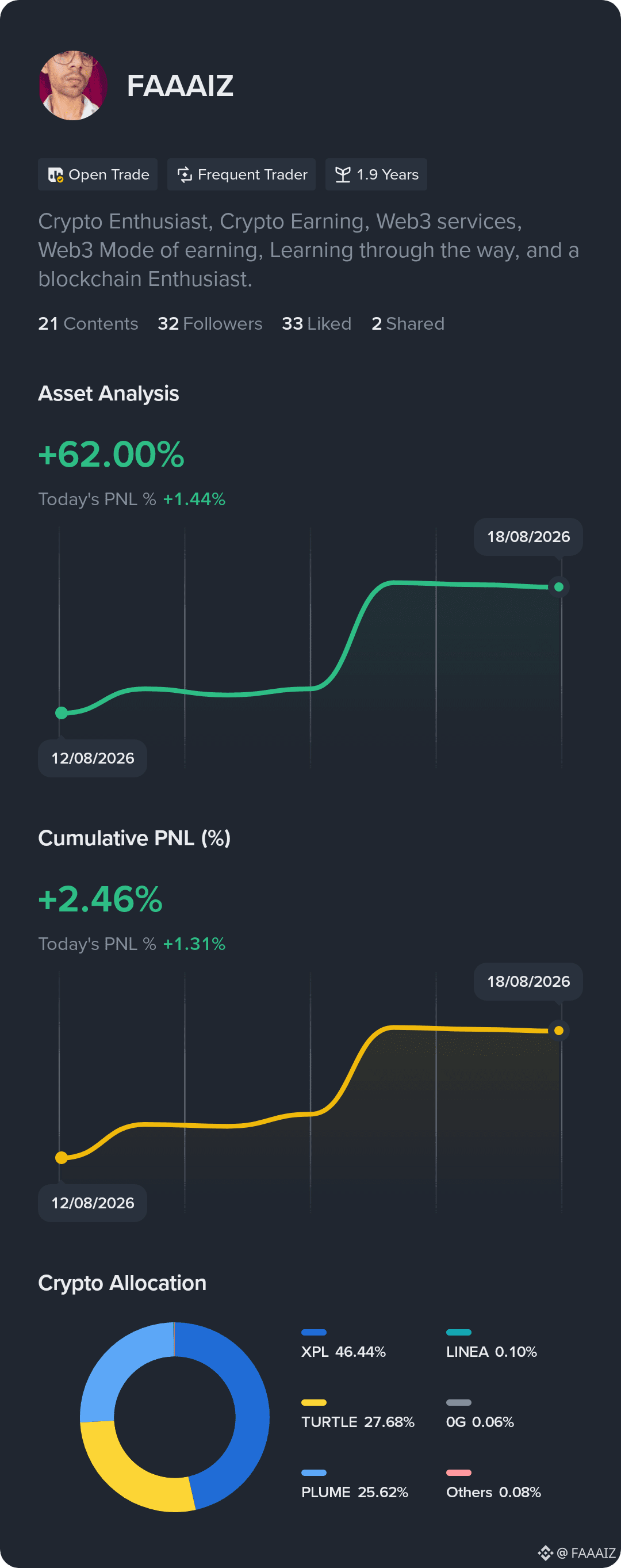Select the PLUME light blue legend swatch
621x1568 pixels.
coord(314,1472)
